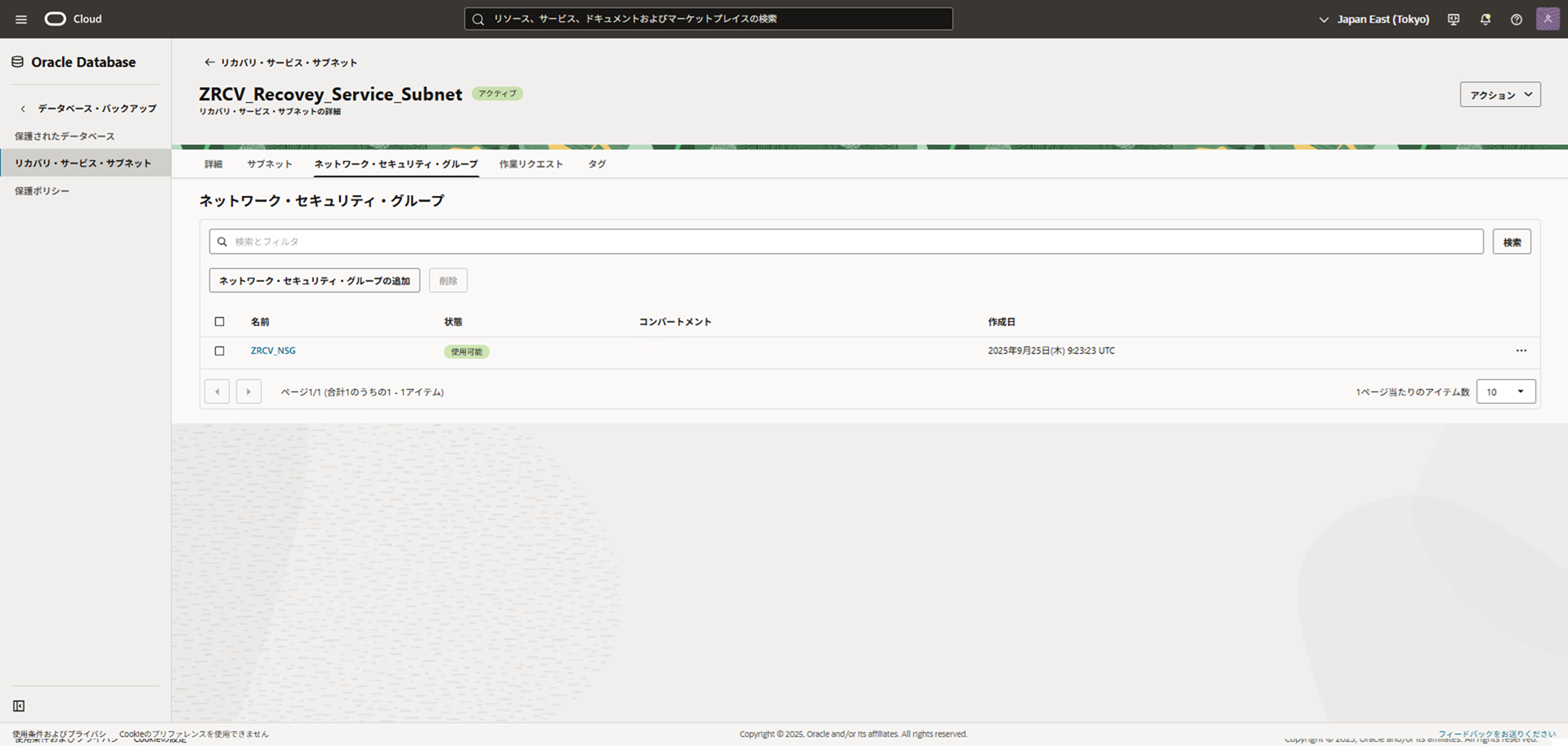The image size is (1568, 746).
Task: Open the ZRCV_NSG link
Action: coord(273,351)
